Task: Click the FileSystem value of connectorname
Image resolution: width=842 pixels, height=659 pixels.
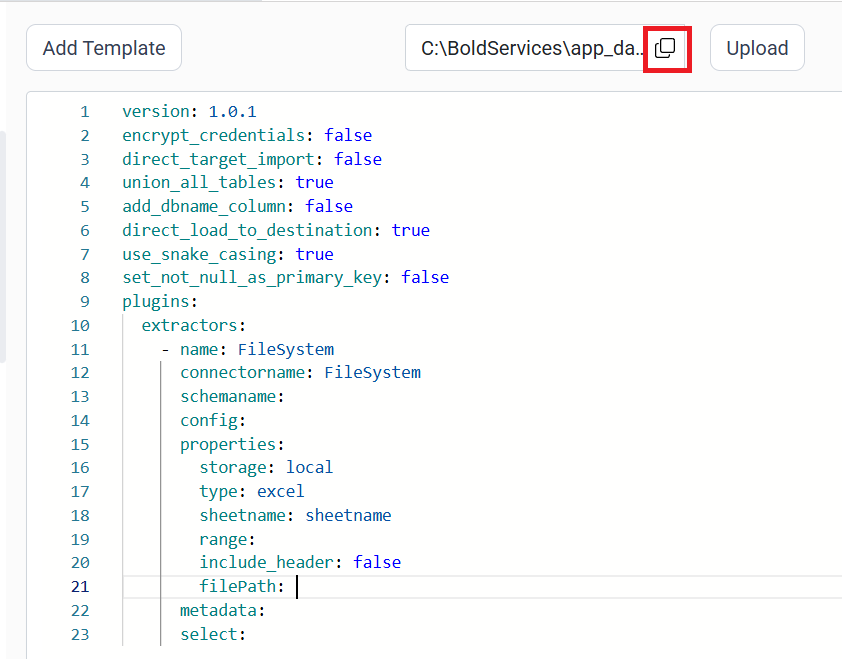Action: pyautogui.click(x=372, y=372)
